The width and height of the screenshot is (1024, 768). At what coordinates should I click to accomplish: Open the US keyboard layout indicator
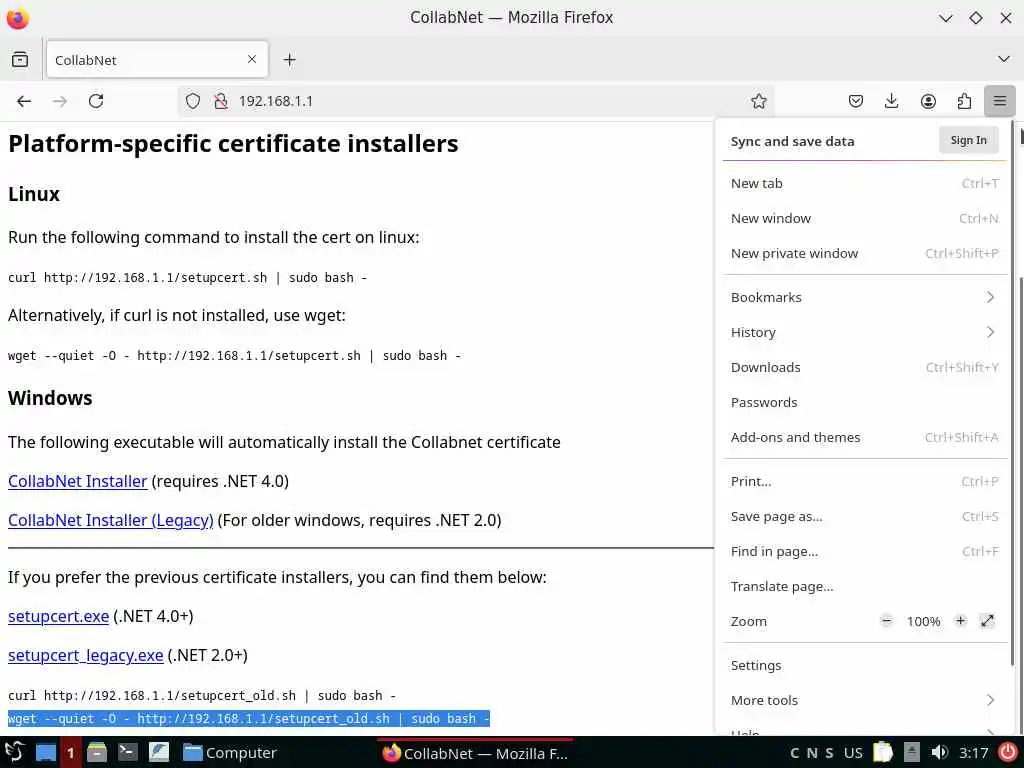click(853, 753)
